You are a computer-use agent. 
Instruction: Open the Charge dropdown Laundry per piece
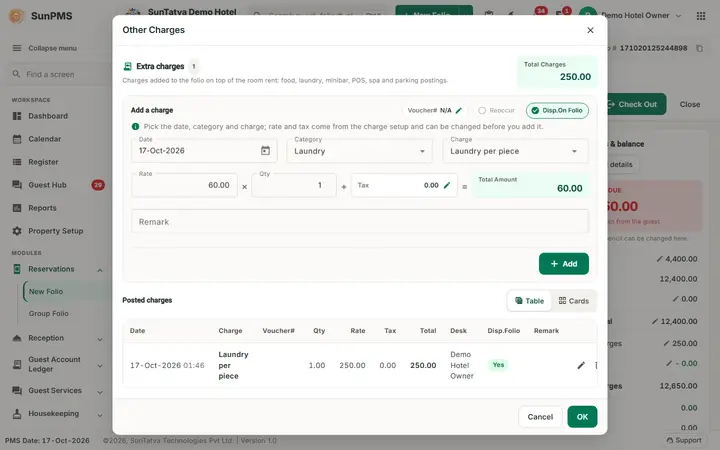tap(515, 151)
